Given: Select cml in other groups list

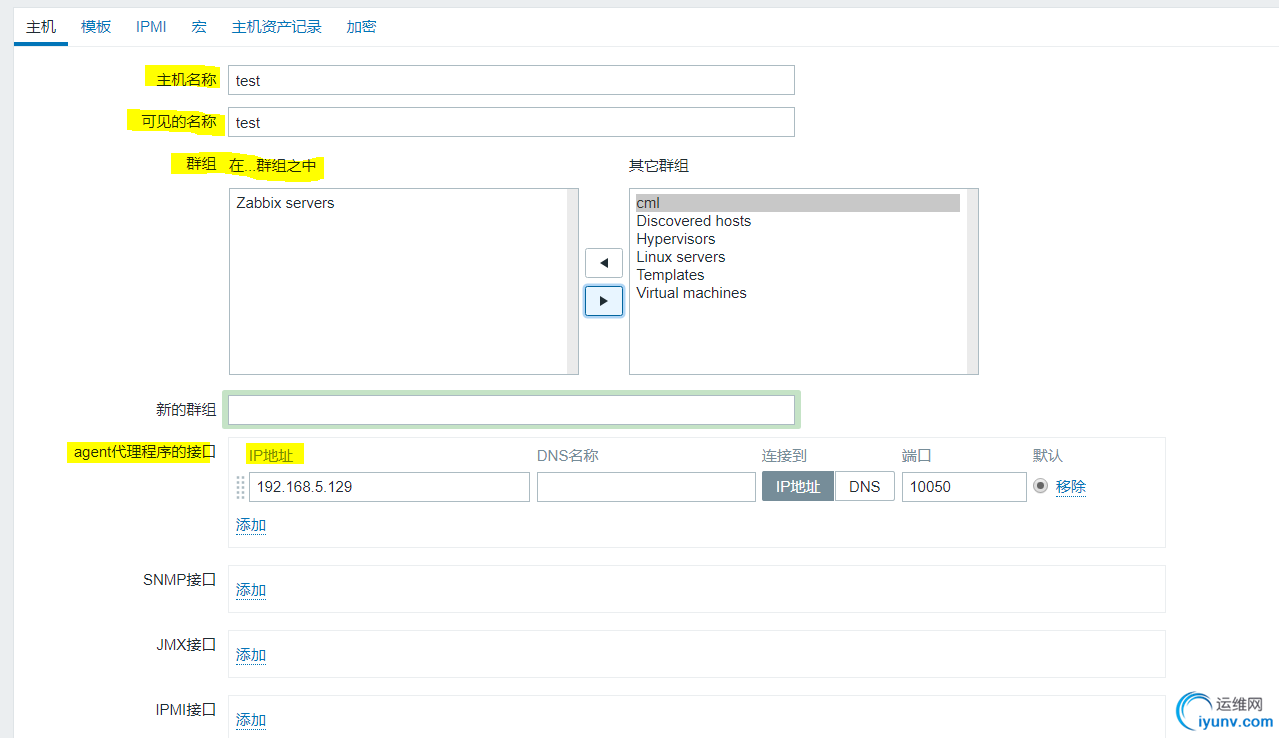Looking at the screenshot, I should tap(797, 203).
